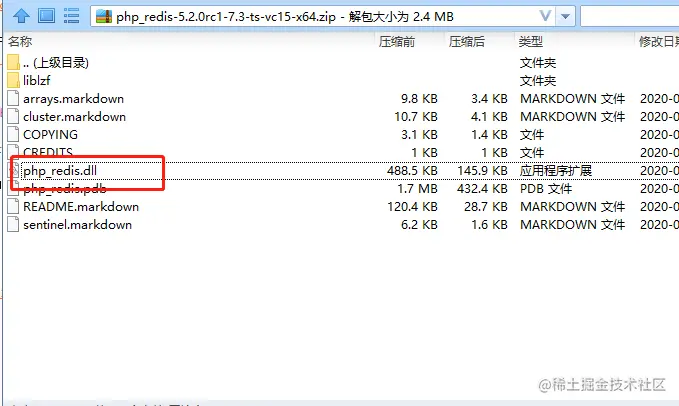The image size is (679, 406).
Task: Click the parent directory folder icon
Action: pyautogui.click(x=13, y=62)
